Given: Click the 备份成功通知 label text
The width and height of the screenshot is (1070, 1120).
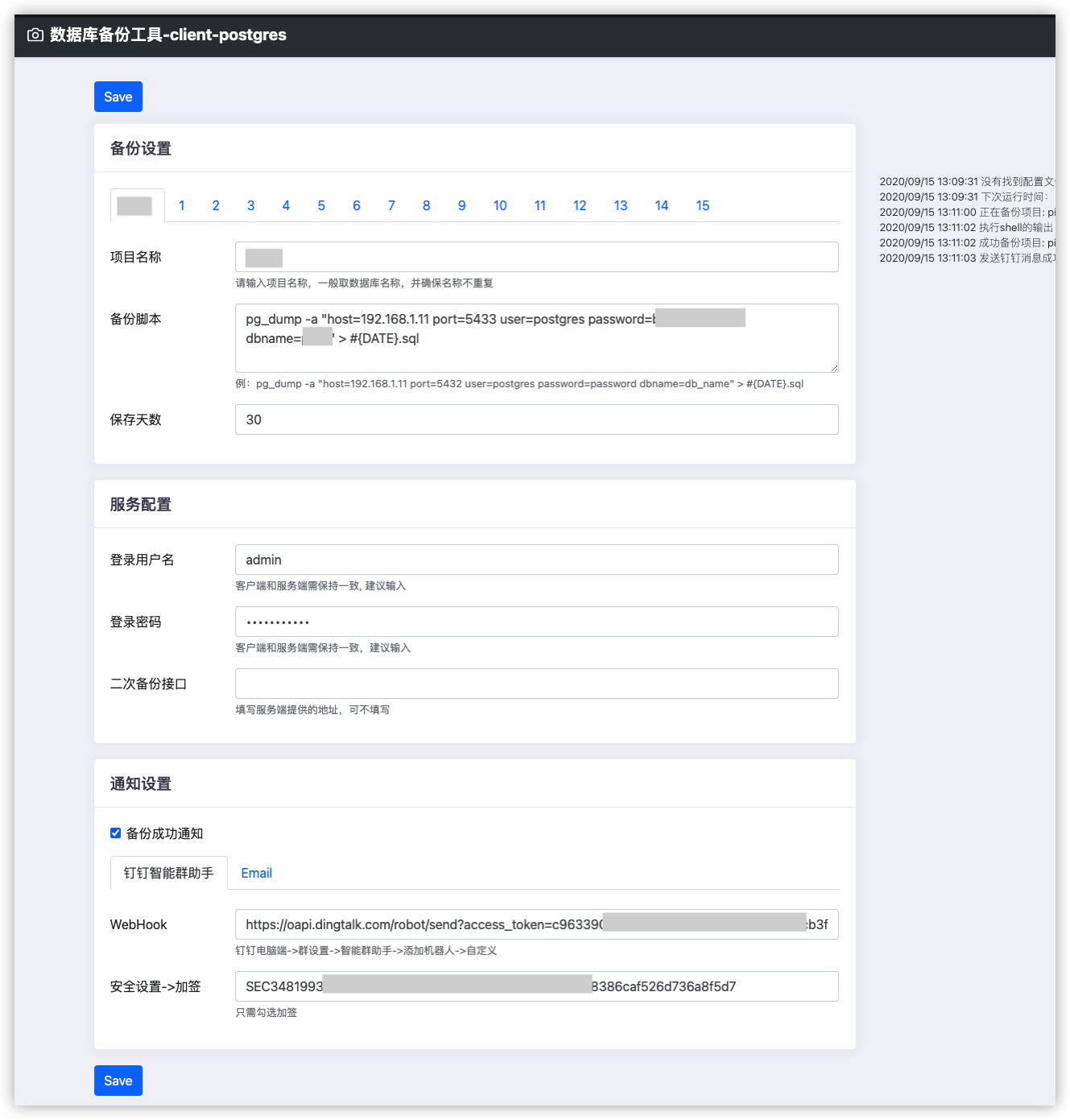Looking at the screenshot, I should point(164,833).
